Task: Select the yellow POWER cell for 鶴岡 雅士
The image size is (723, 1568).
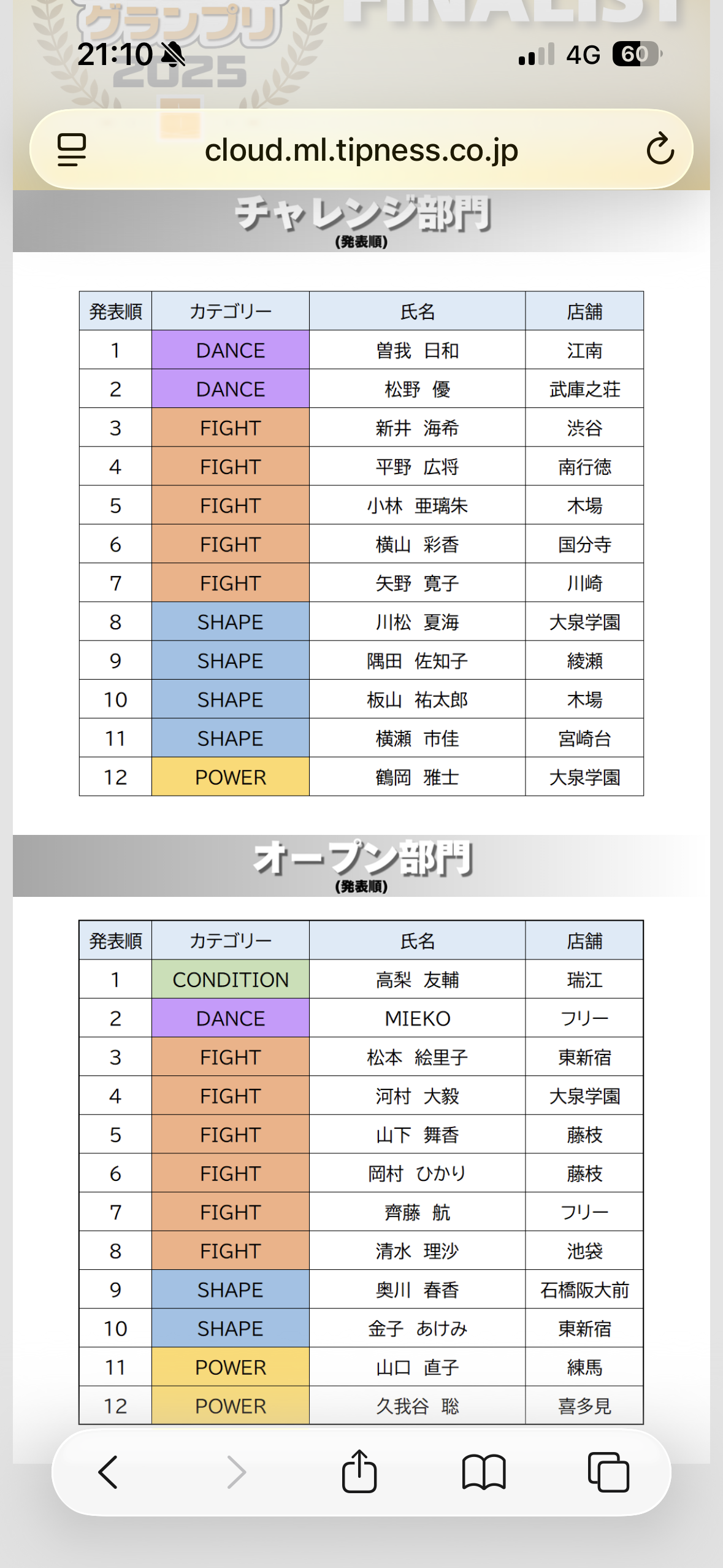Action: [230, 777]
